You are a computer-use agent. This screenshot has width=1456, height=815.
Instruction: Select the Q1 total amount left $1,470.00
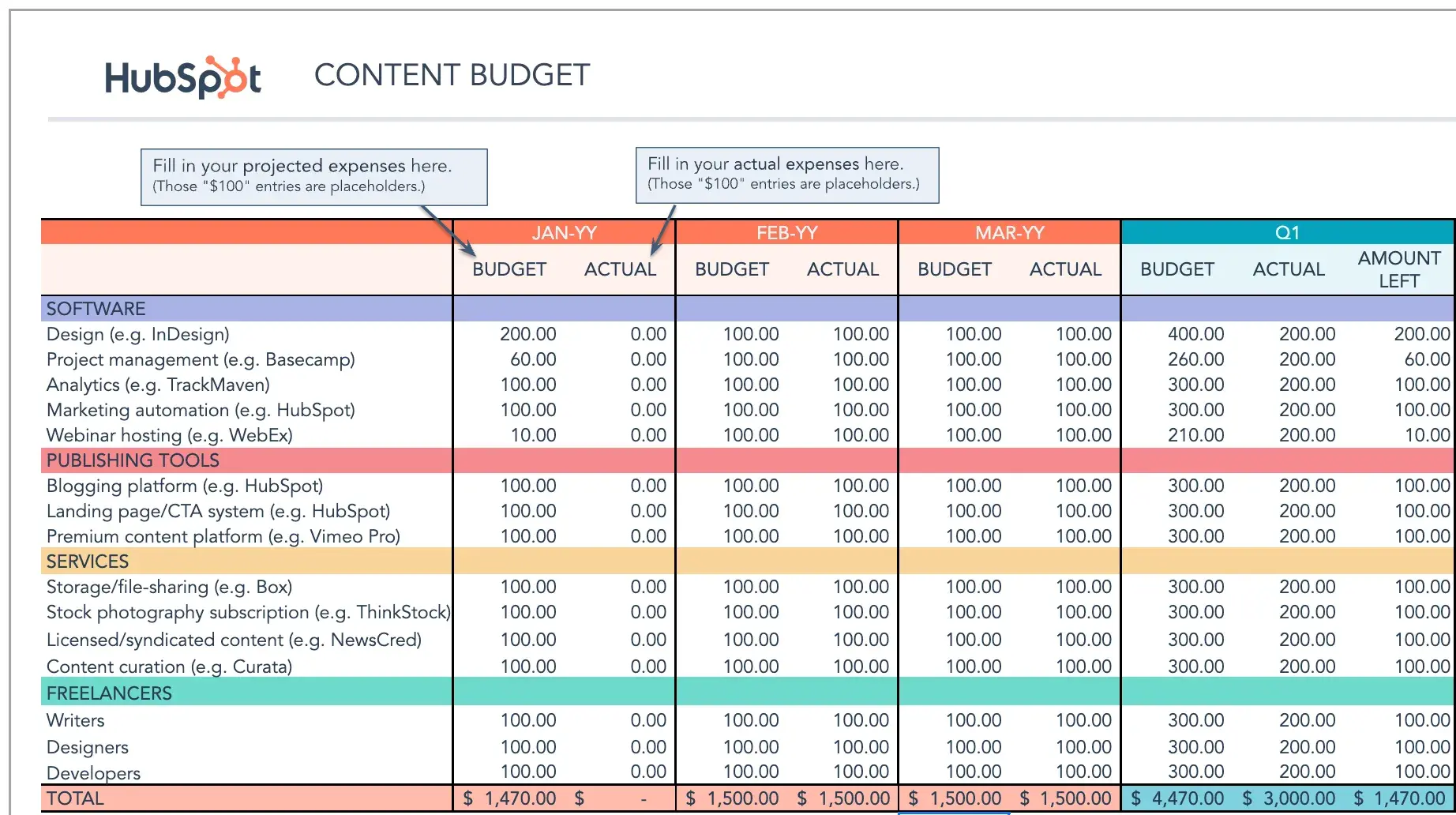pyautogui.click(x=1402, y=798)
